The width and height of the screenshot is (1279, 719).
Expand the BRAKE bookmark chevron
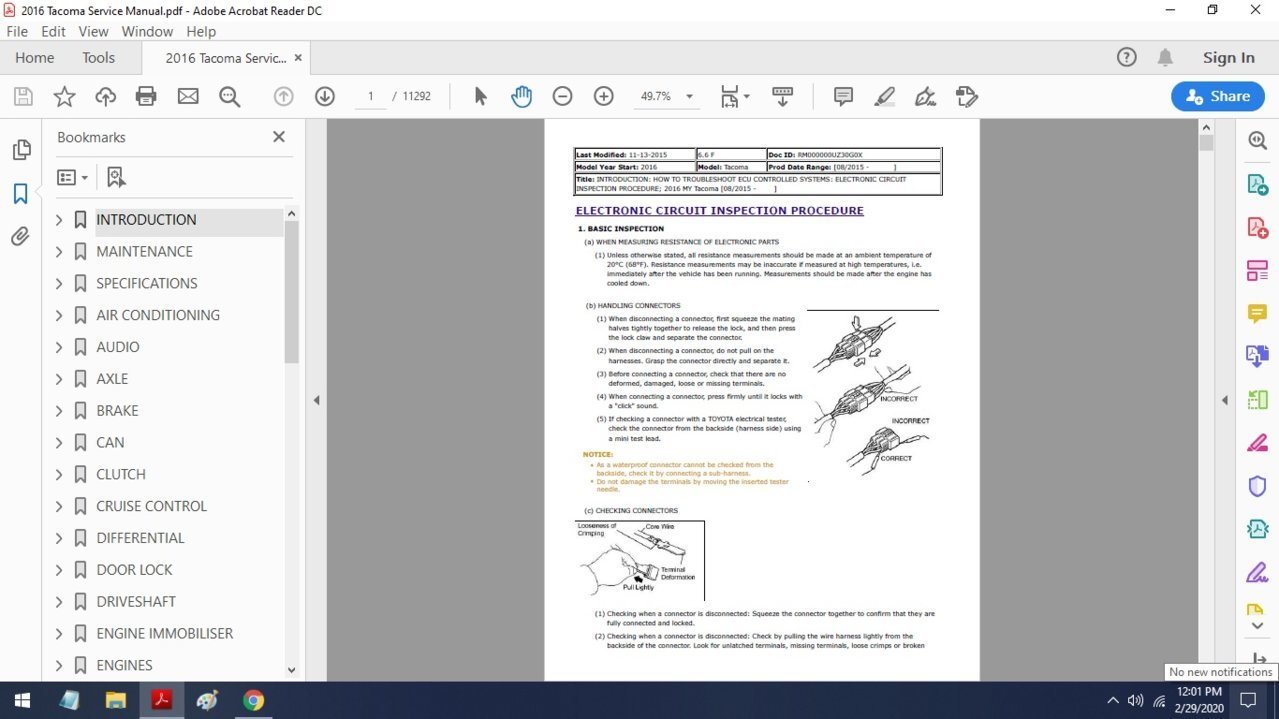tap(59, 410)
